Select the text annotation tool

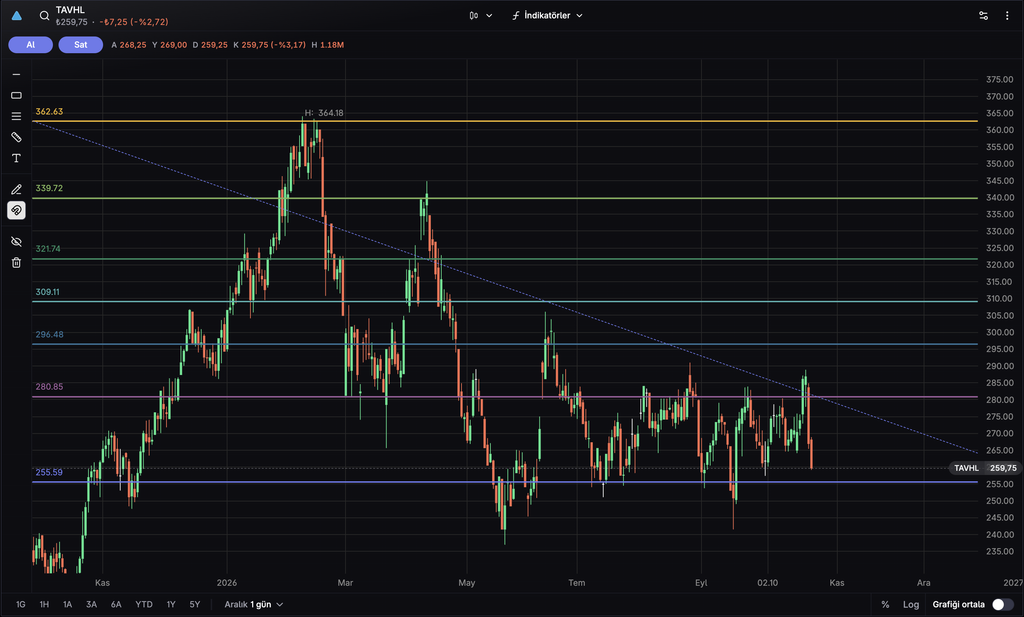(x=16, y=158)
